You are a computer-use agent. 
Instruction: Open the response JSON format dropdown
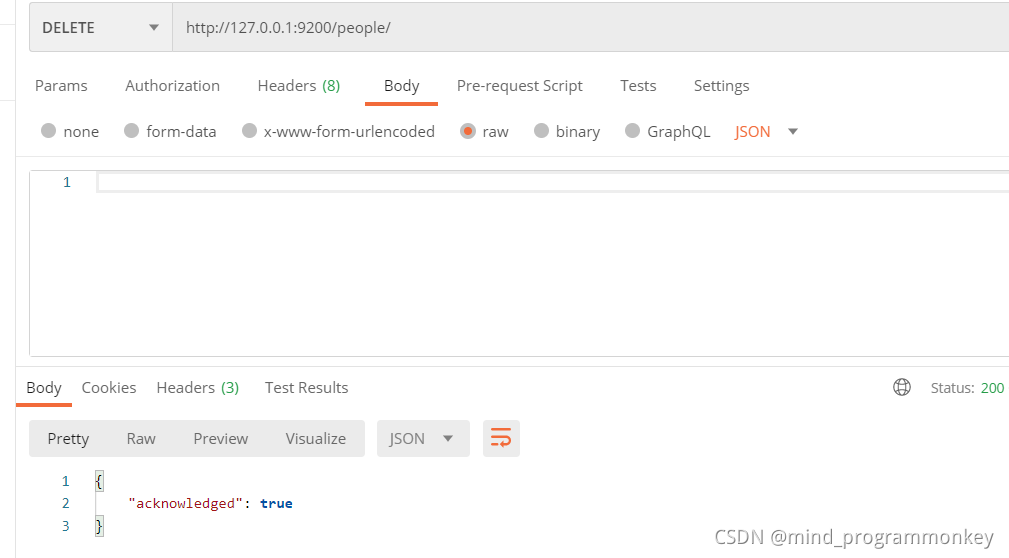423,438
